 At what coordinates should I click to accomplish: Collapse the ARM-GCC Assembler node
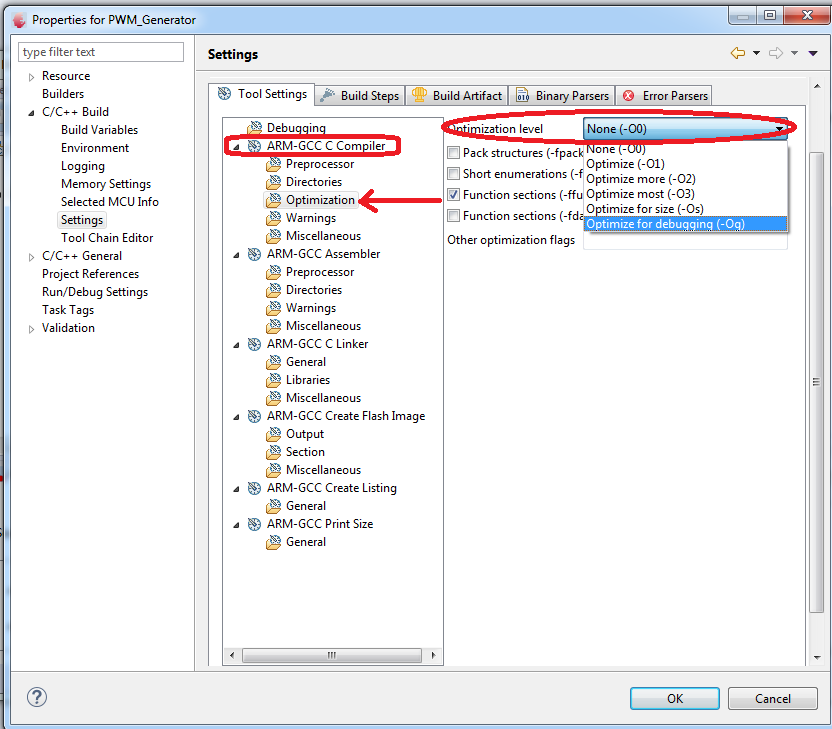point(236,255)
